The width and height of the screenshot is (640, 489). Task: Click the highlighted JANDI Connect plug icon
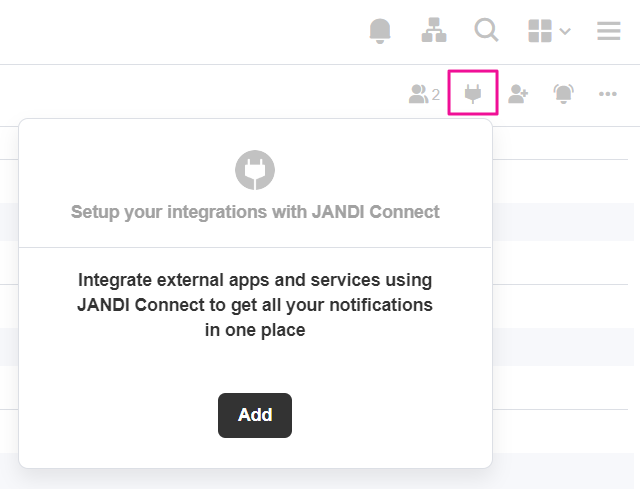(473, 94)
